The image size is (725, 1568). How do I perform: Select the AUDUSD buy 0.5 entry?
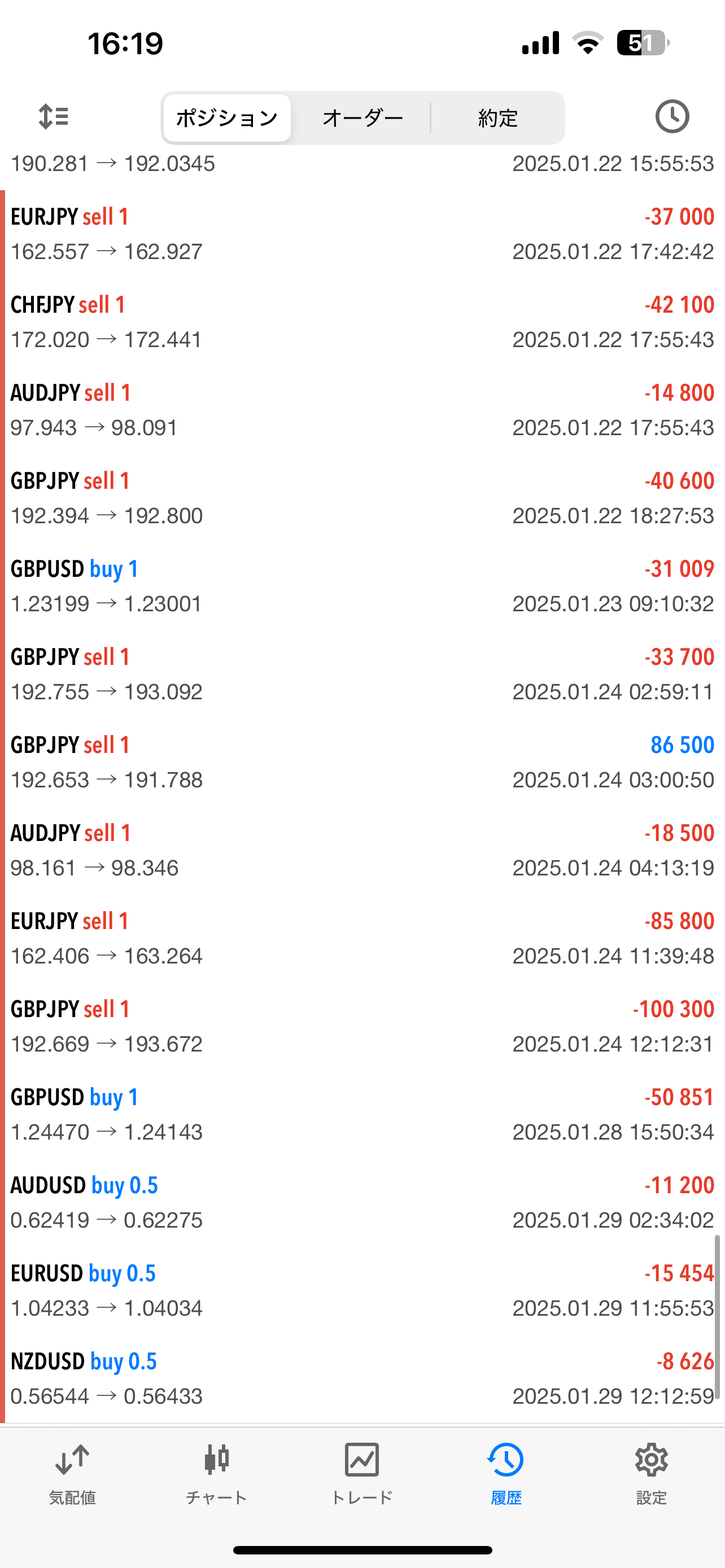(x=362, y=1202)
